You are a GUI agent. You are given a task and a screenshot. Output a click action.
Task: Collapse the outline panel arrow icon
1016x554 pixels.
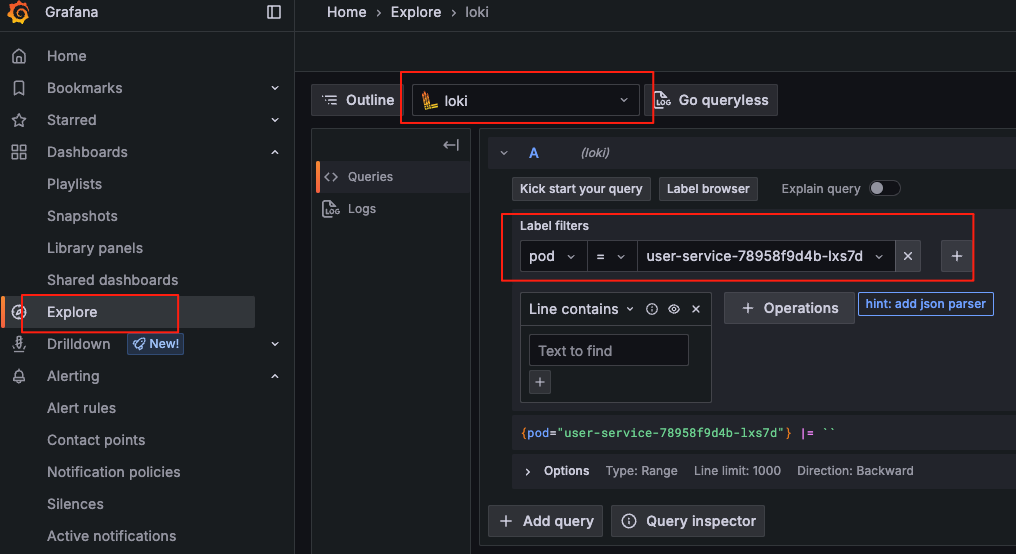tap(451, 145)
